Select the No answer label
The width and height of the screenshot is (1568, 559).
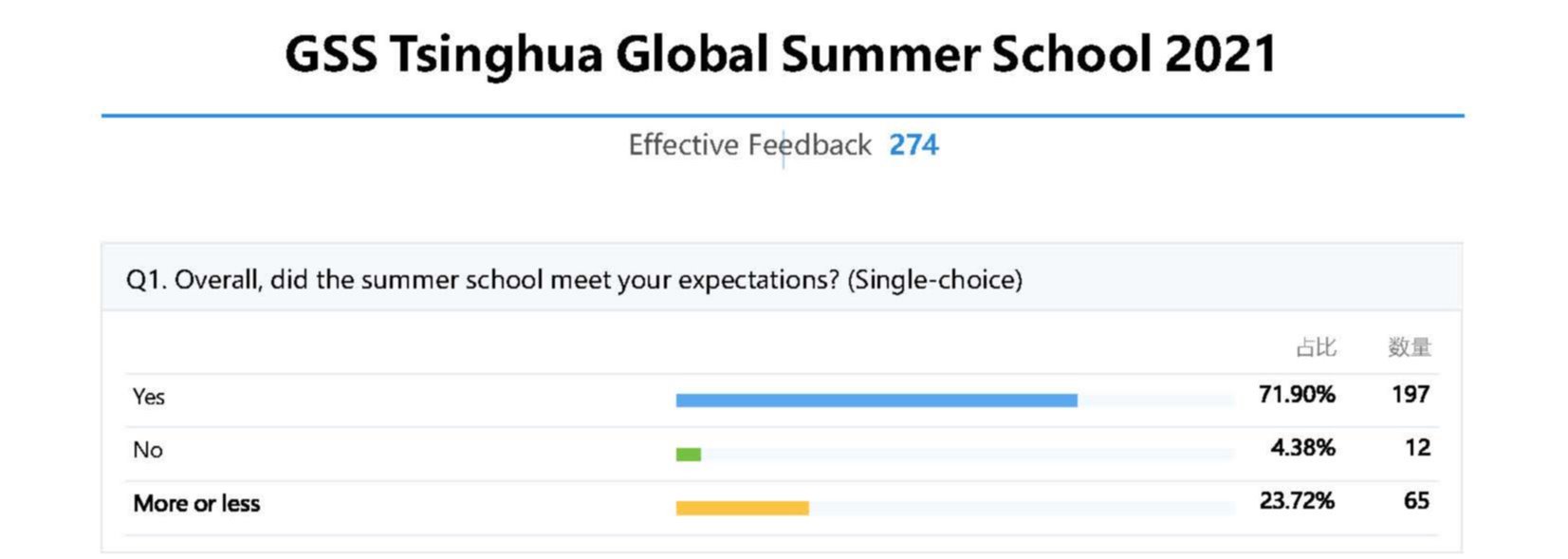(x=148, y=450)
